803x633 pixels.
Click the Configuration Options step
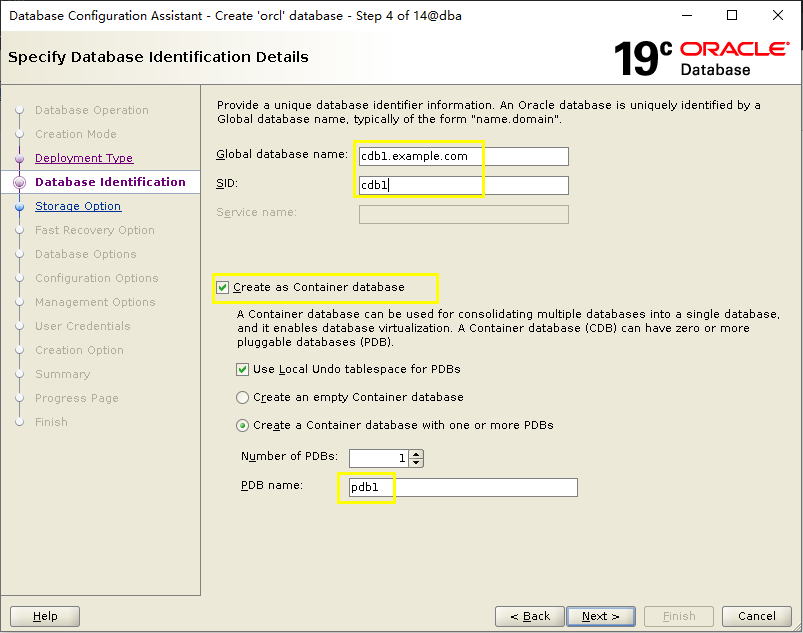click(97, 278)
